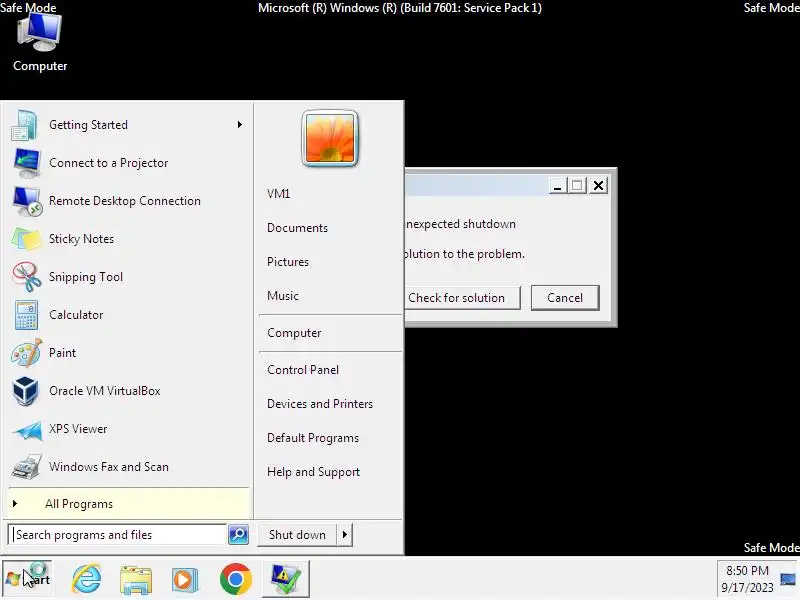800x600 pixels.
Task: Expand the All Programs list
Action: tap(129, 504)
